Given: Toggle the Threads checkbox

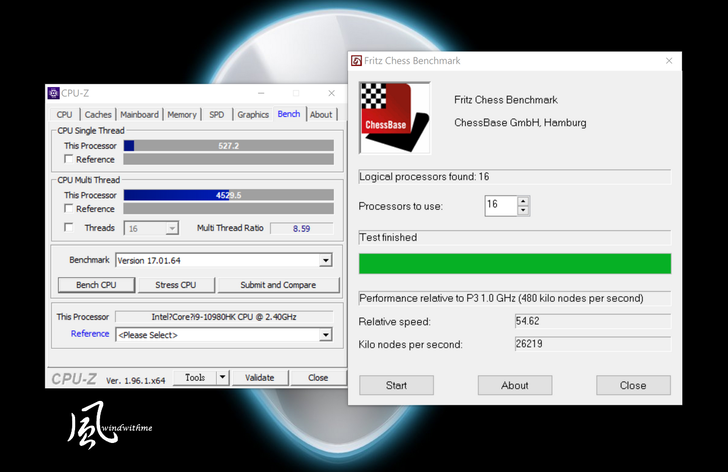Looking at the screenshot, I should (69, 228).
